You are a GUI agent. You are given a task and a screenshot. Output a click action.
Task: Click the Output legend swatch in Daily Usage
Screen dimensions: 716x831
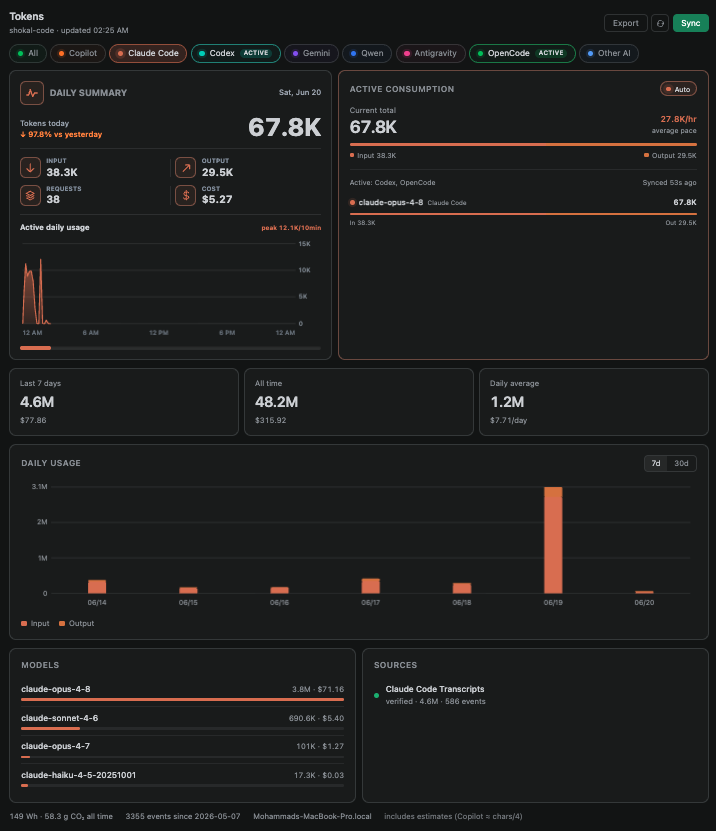click(62, 623)
